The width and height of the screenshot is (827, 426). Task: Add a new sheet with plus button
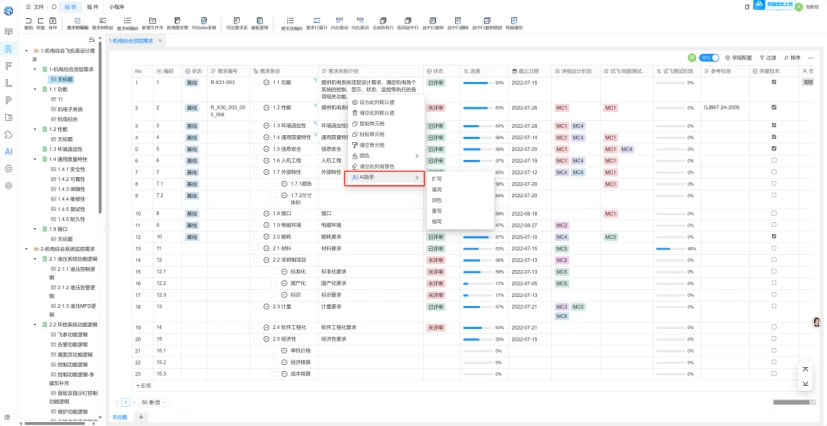coord(140,417)
